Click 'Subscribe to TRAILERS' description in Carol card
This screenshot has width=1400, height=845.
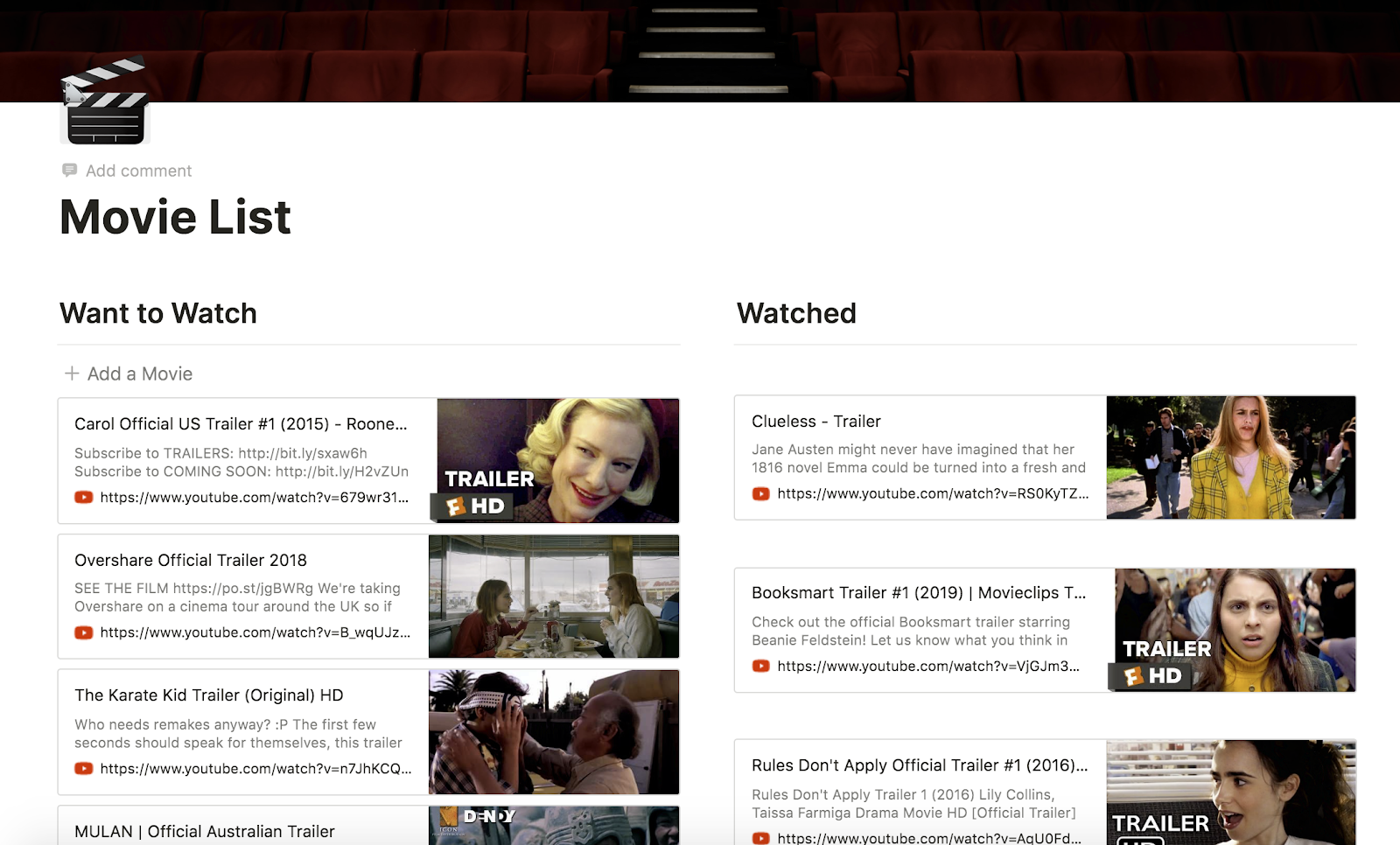(241, 462)
